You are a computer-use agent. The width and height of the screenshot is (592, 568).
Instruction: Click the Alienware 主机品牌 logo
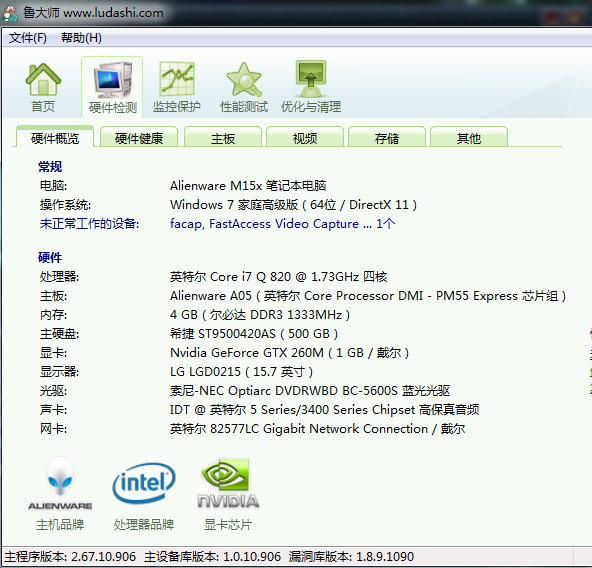pyautogui.click(x=60, y=484)
